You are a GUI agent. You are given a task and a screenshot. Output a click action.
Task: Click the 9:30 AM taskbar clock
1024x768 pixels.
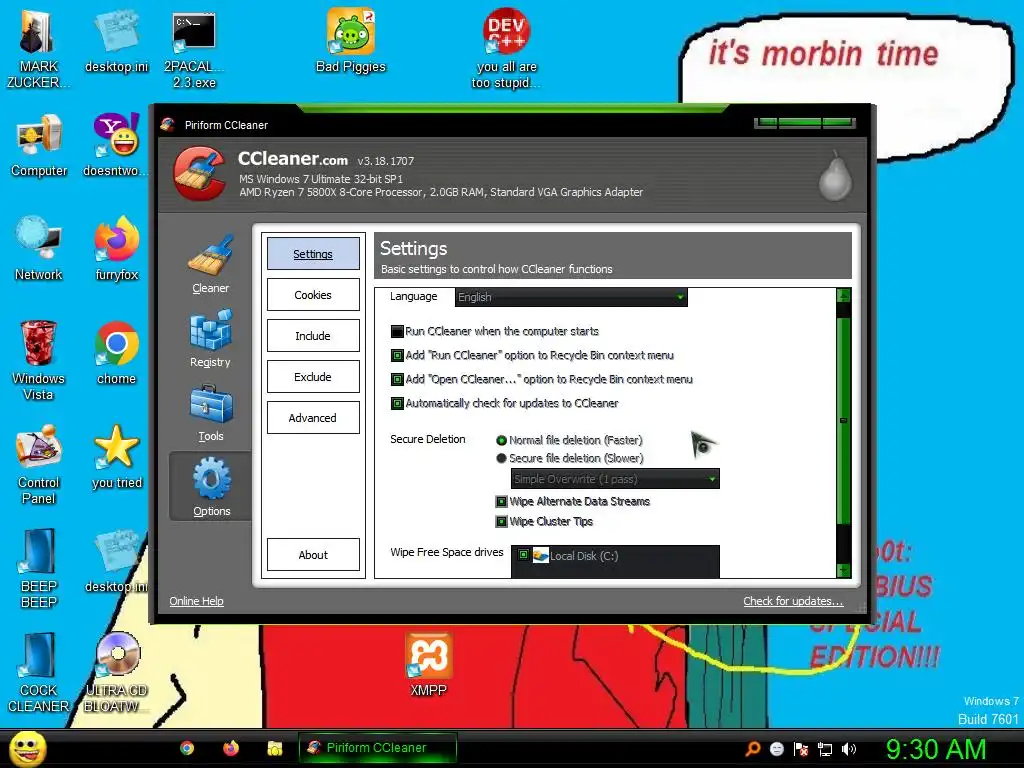935,749
